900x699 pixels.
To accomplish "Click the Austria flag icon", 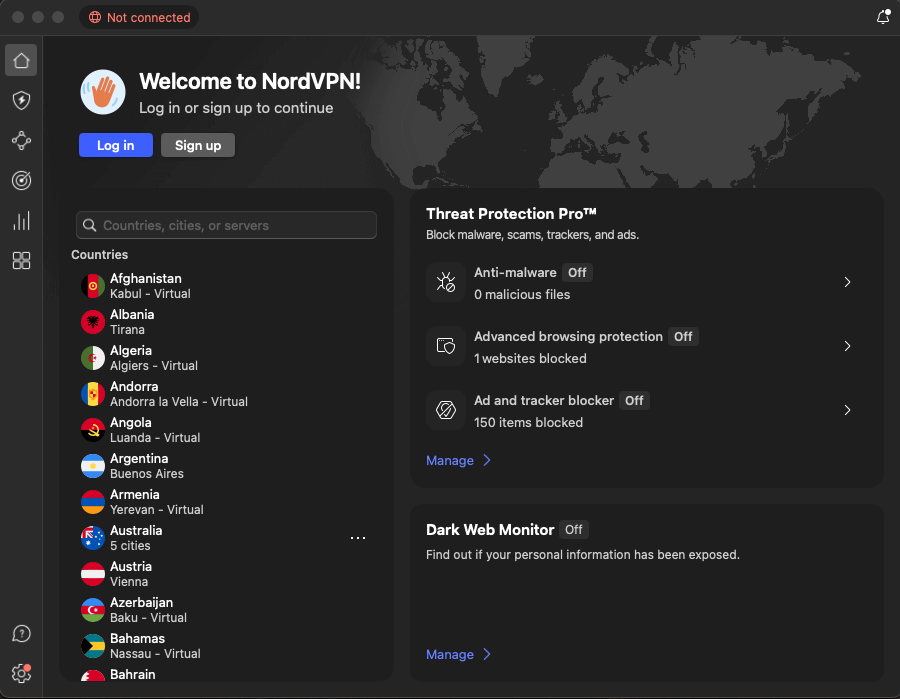I will point(92,574).
